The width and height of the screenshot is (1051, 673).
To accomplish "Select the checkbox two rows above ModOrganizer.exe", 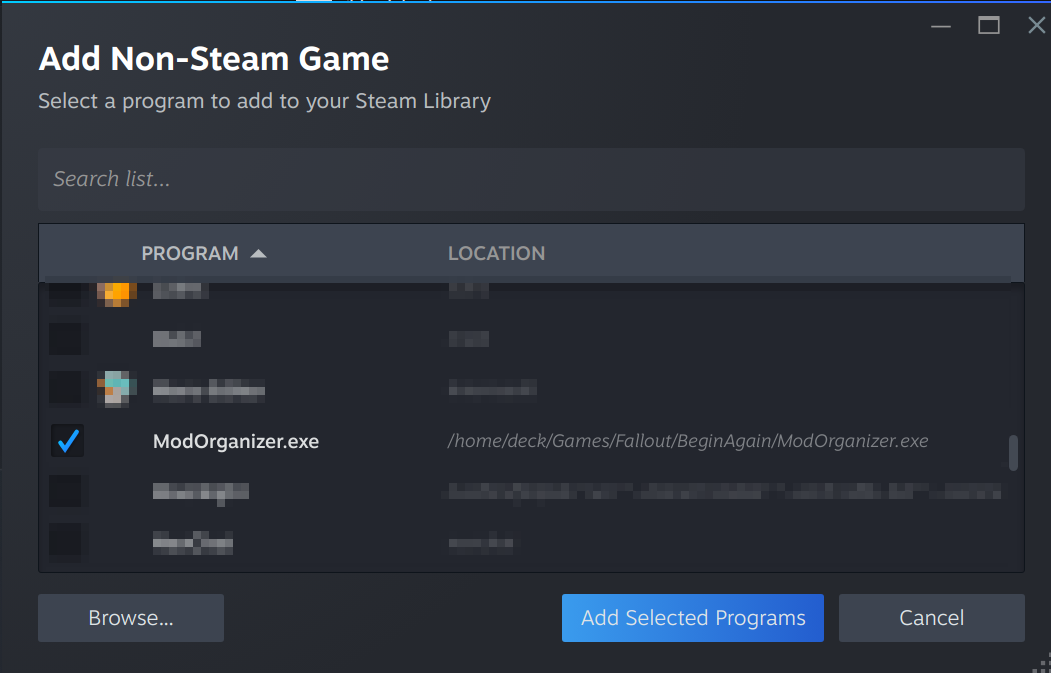I will [x=67, y=337].
